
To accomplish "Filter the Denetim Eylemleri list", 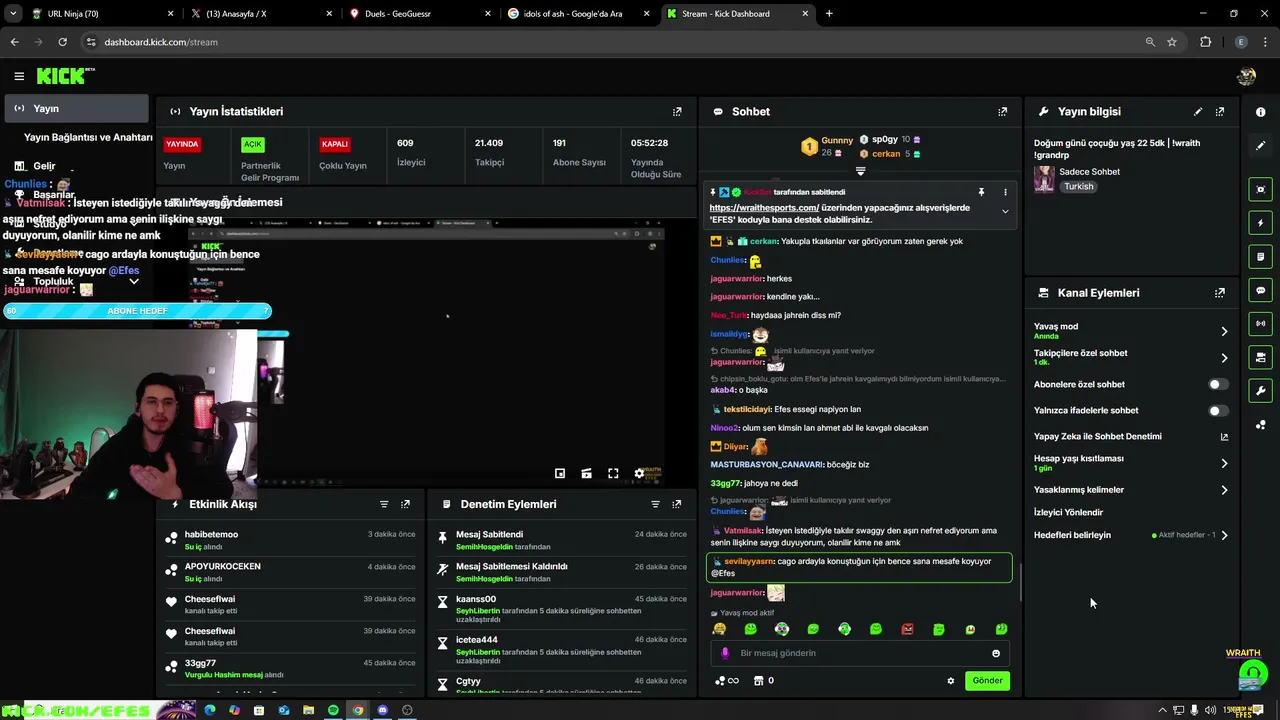I will coord(655,504).
